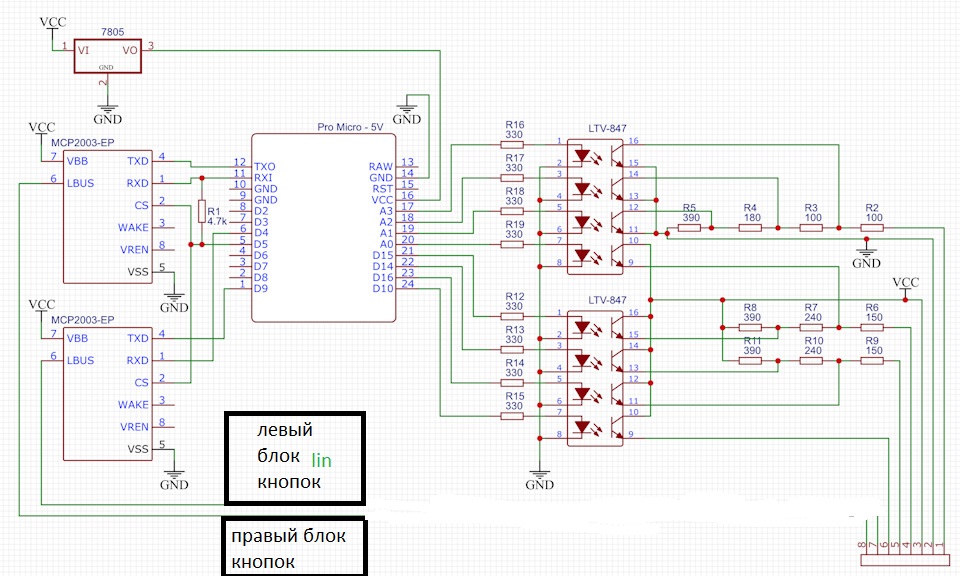960x576 pixels.
Task: Select the R7 240 resistor label
Action: pos(812,312)
